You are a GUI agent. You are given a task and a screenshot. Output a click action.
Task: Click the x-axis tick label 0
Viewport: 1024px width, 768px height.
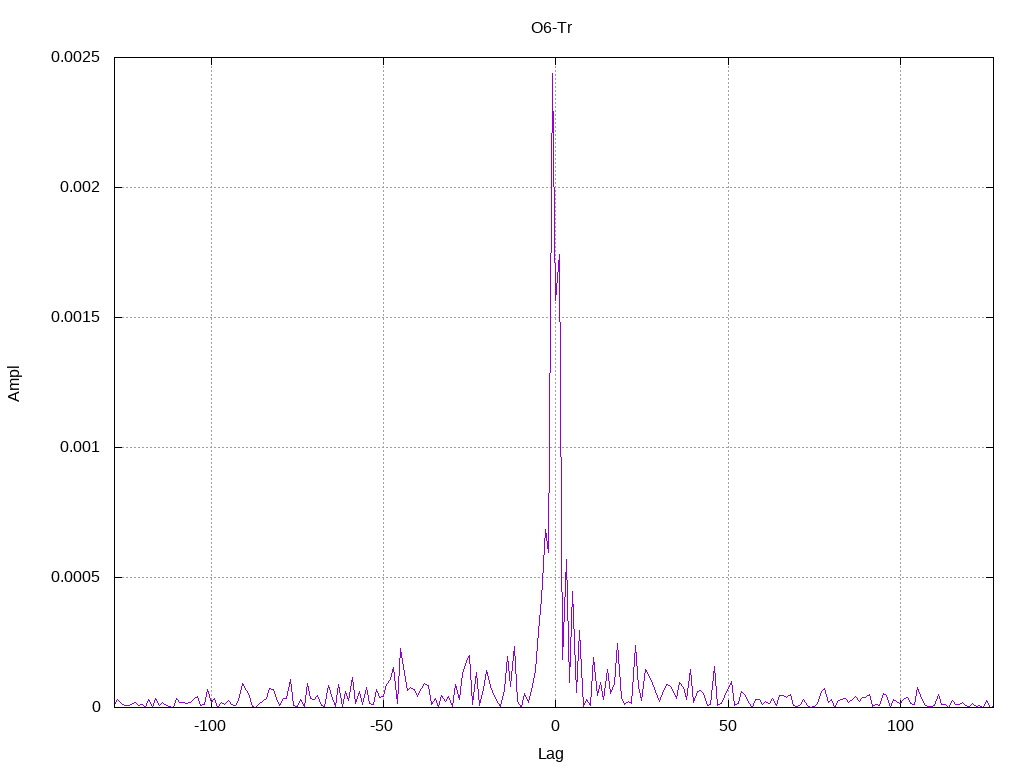555,726
